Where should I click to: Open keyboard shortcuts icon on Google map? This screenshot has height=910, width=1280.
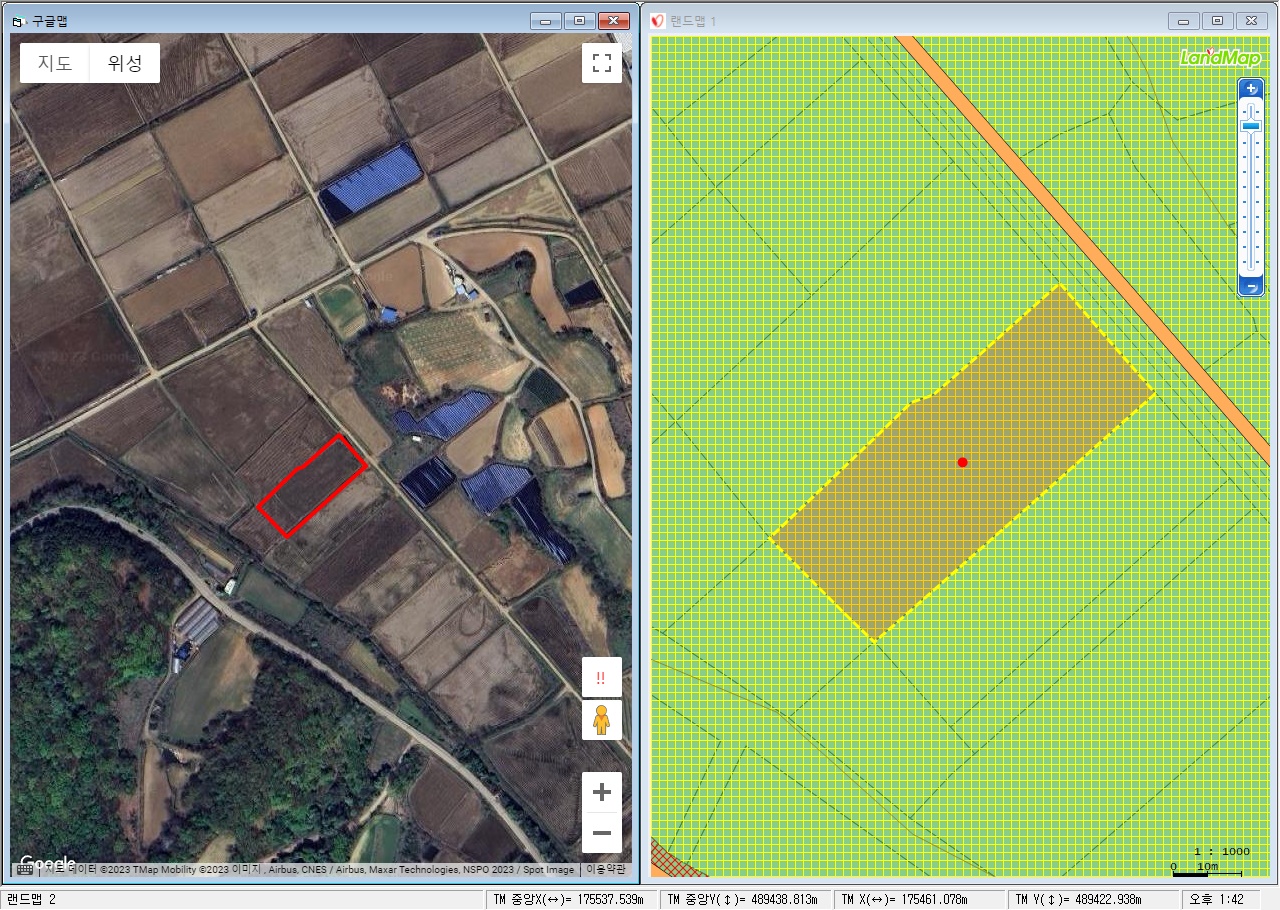tap(25, 870)
